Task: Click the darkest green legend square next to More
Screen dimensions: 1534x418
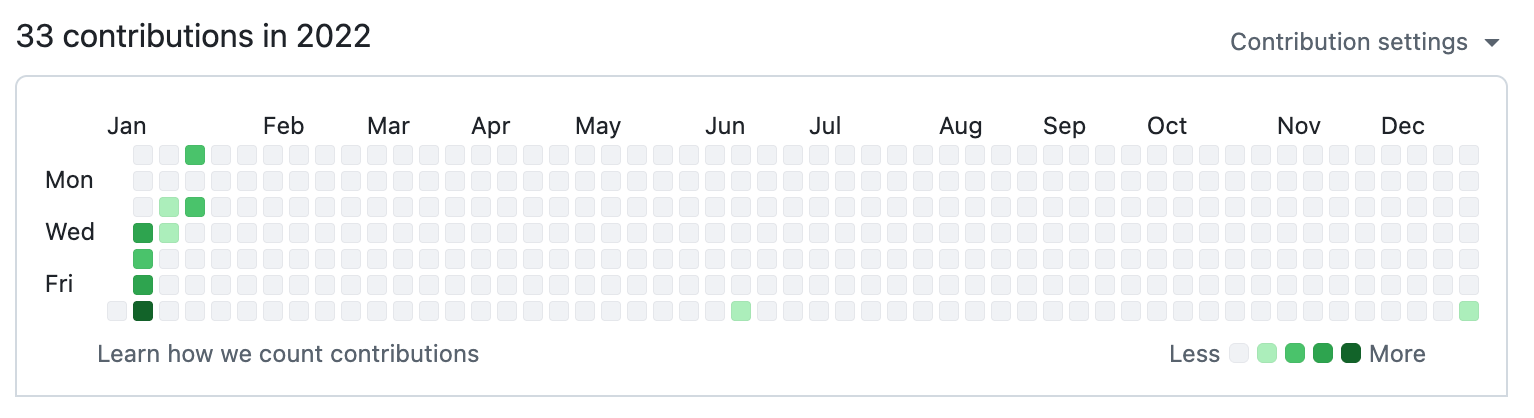Action: pyautogui.click(x=1351, y=353)
